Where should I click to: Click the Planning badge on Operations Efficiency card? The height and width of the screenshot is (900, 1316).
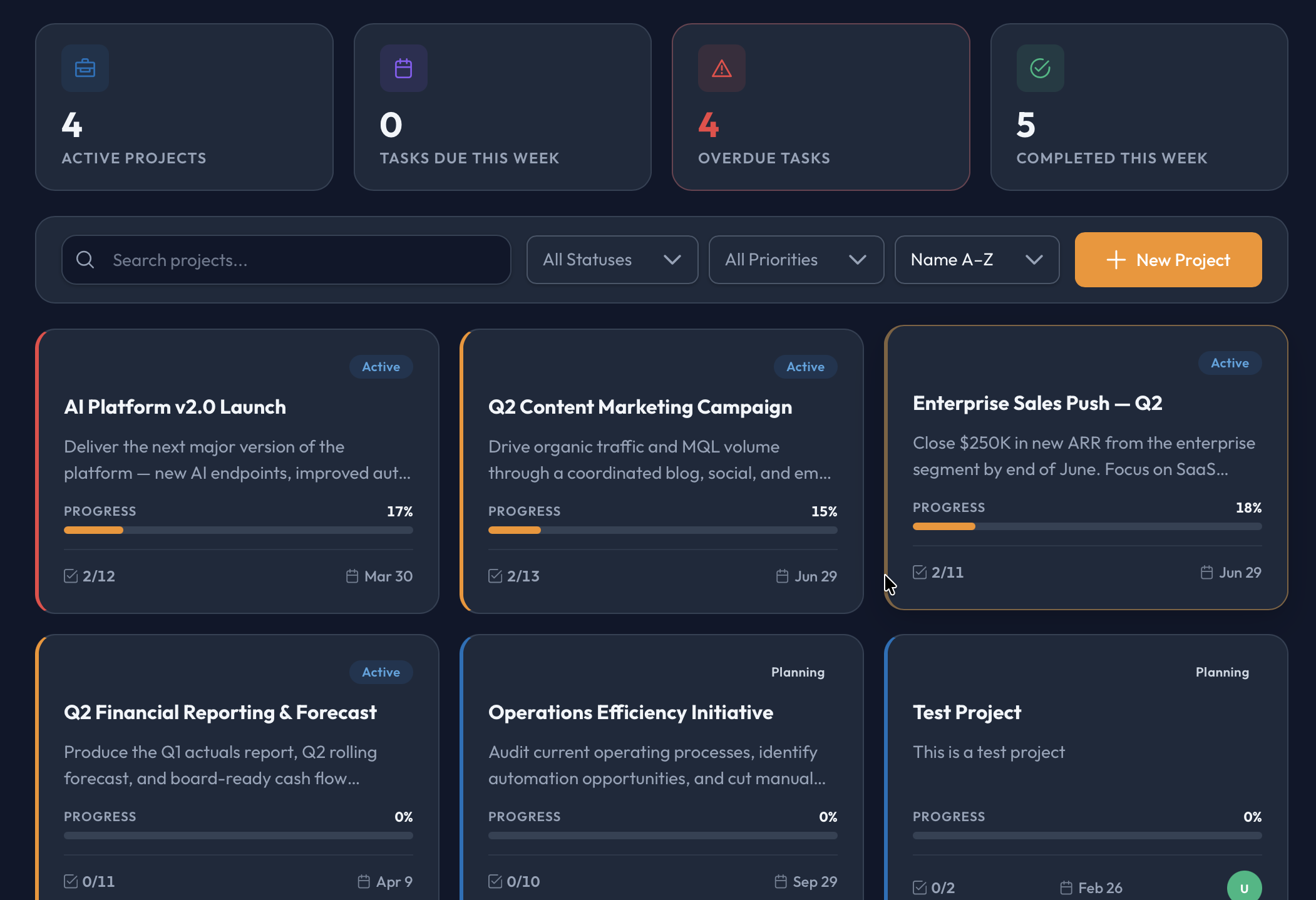tap(798, 672)
